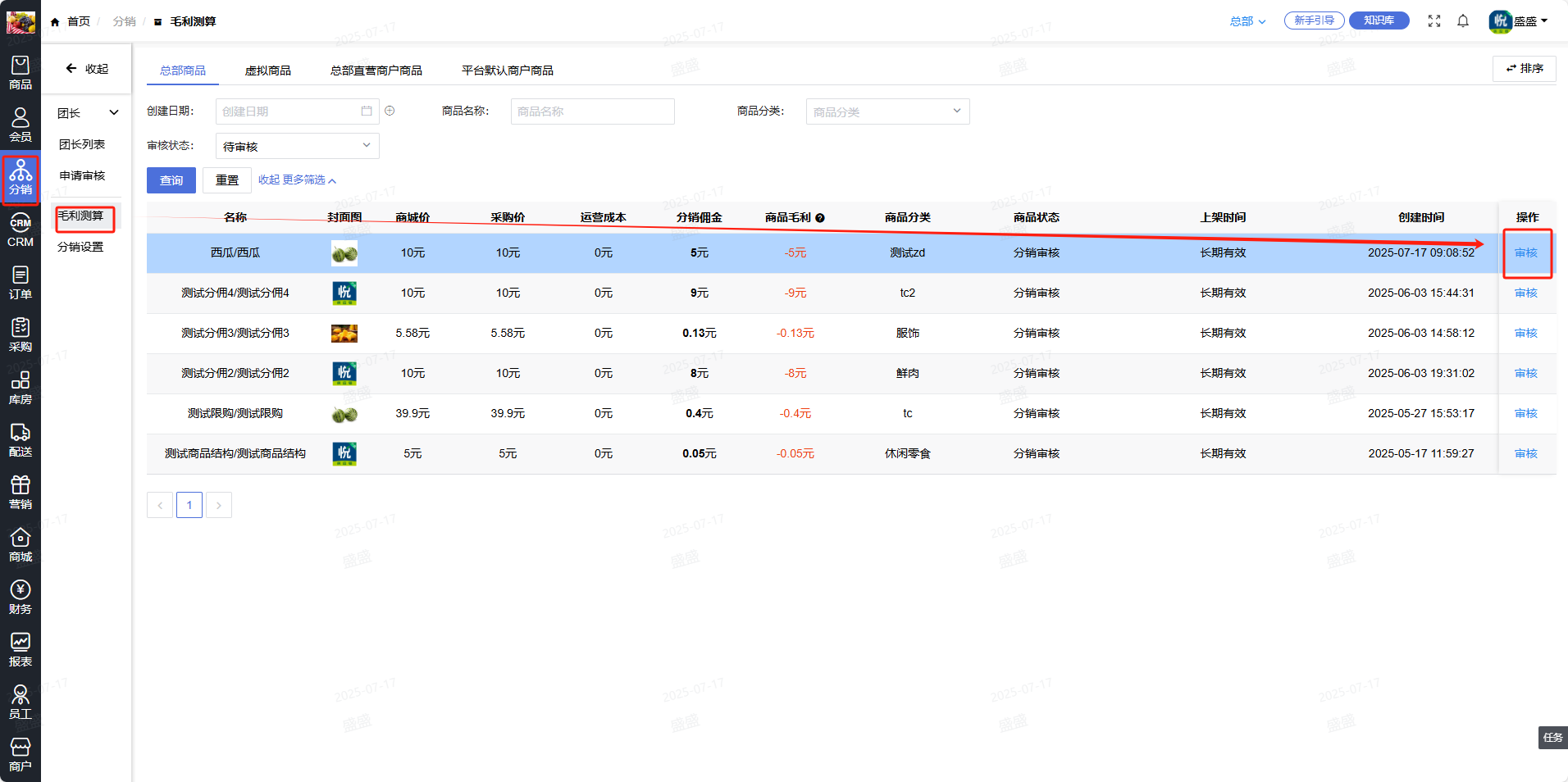Toggle fullscreen mode icon

pyautogui.click(x=1434, y=21)
